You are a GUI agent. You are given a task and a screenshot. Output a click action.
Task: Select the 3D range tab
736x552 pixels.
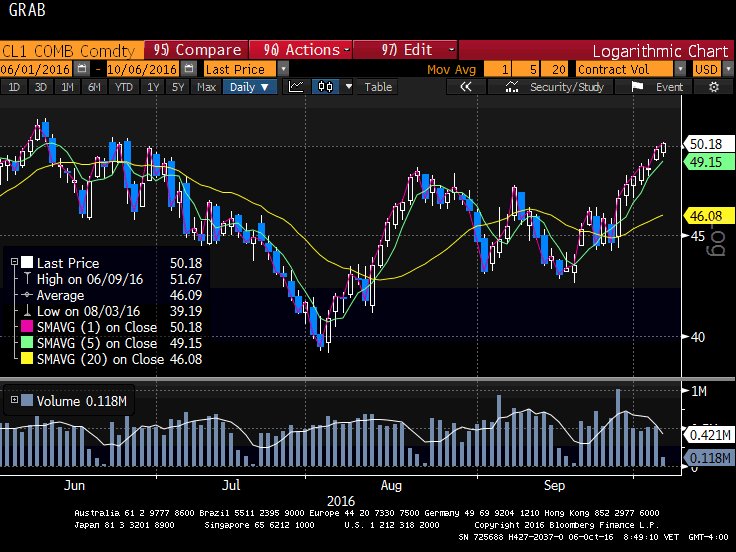tap(41, 87)
